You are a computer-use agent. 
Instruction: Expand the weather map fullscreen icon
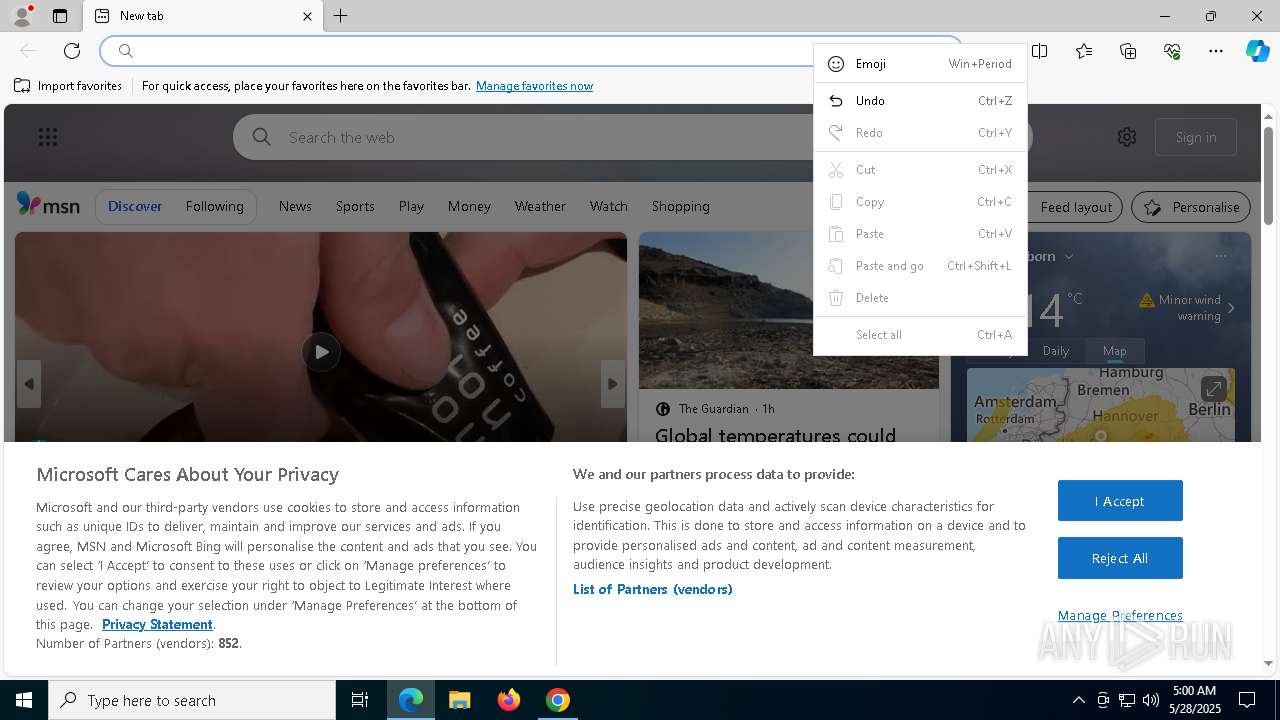point(1213,388)
